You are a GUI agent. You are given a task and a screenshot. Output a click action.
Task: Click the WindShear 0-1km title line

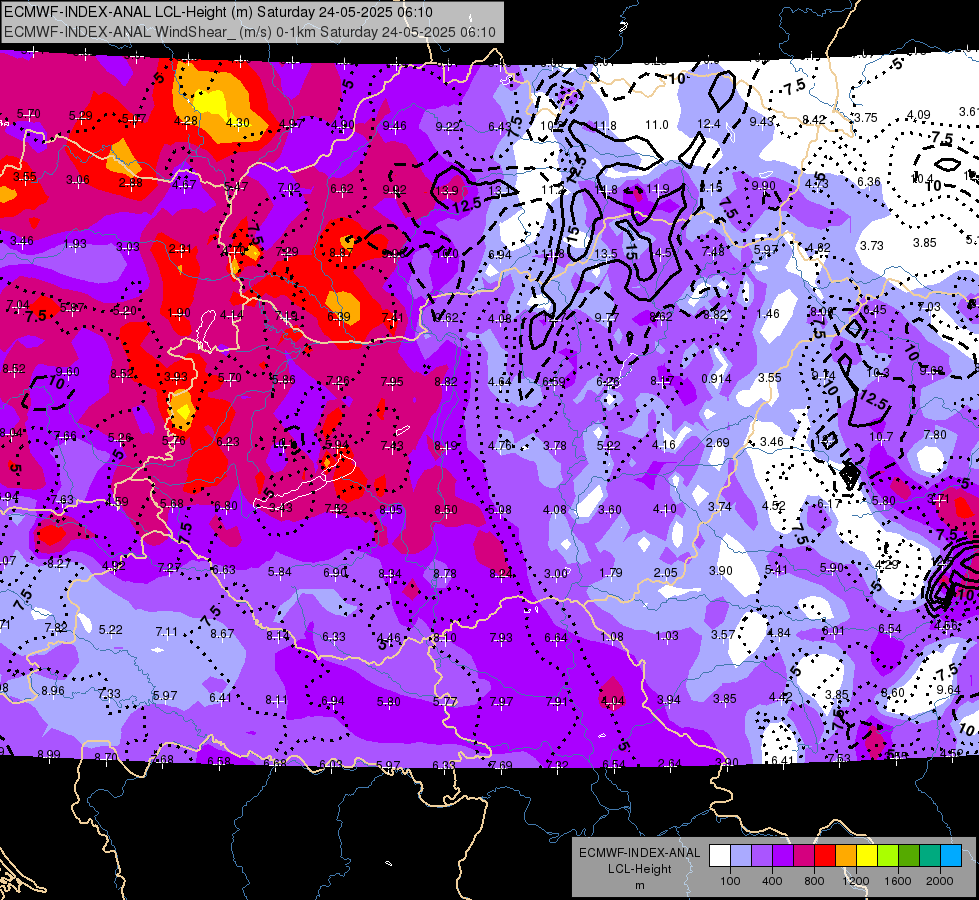(x=250, y=32)
